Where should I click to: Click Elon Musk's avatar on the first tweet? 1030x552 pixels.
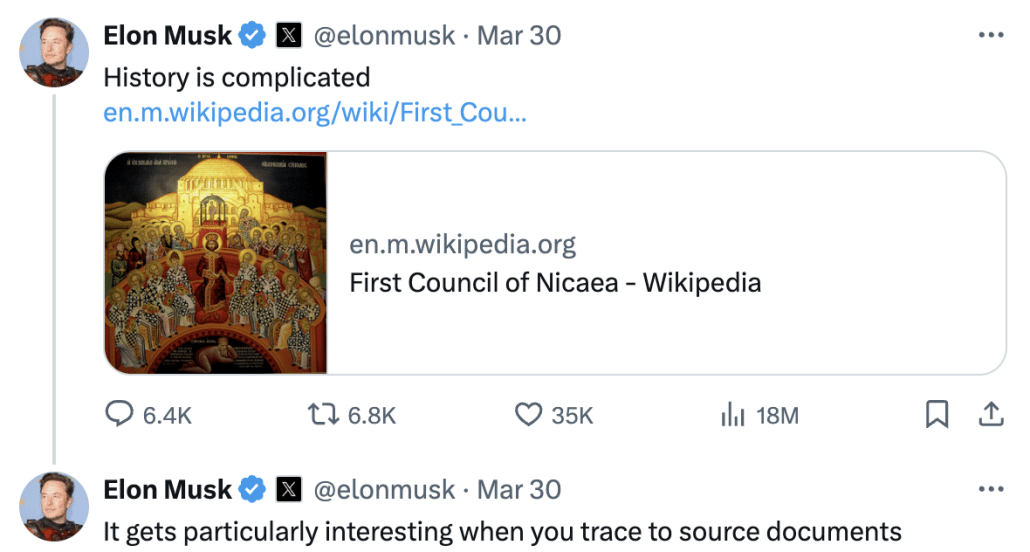tap(54, 52)
